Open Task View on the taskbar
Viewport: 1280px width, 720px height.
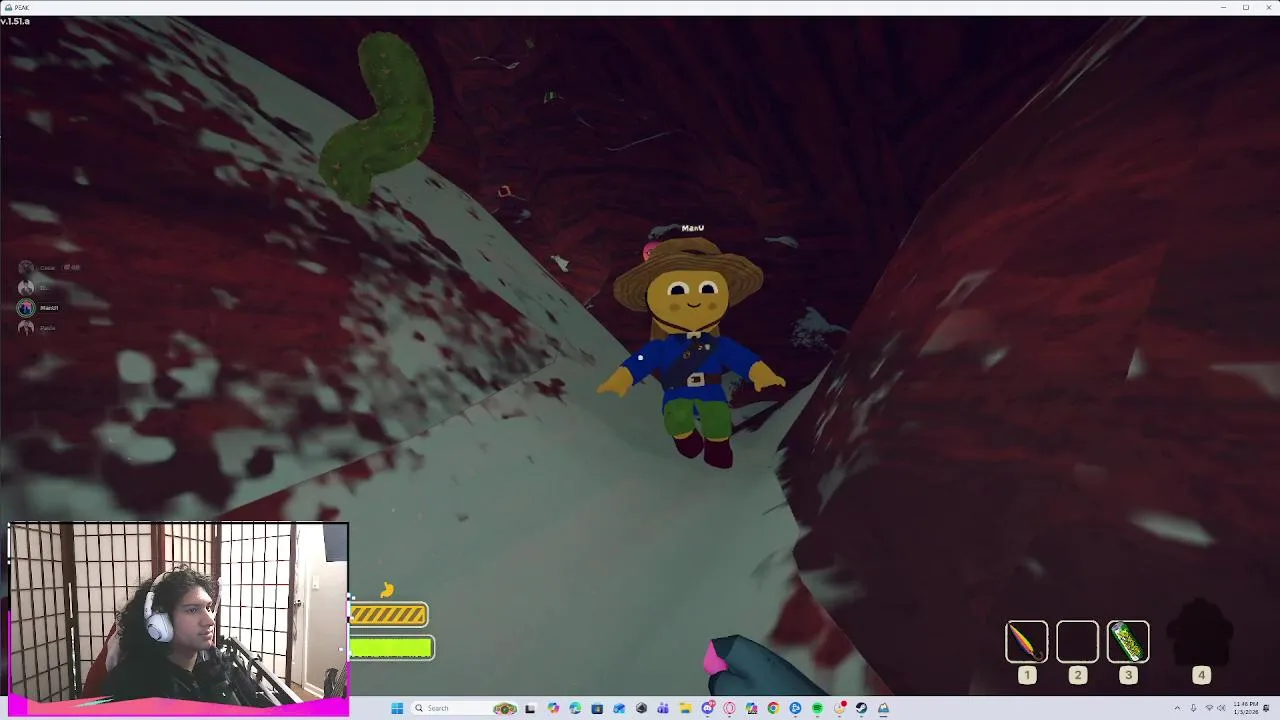tap(530, 708)
